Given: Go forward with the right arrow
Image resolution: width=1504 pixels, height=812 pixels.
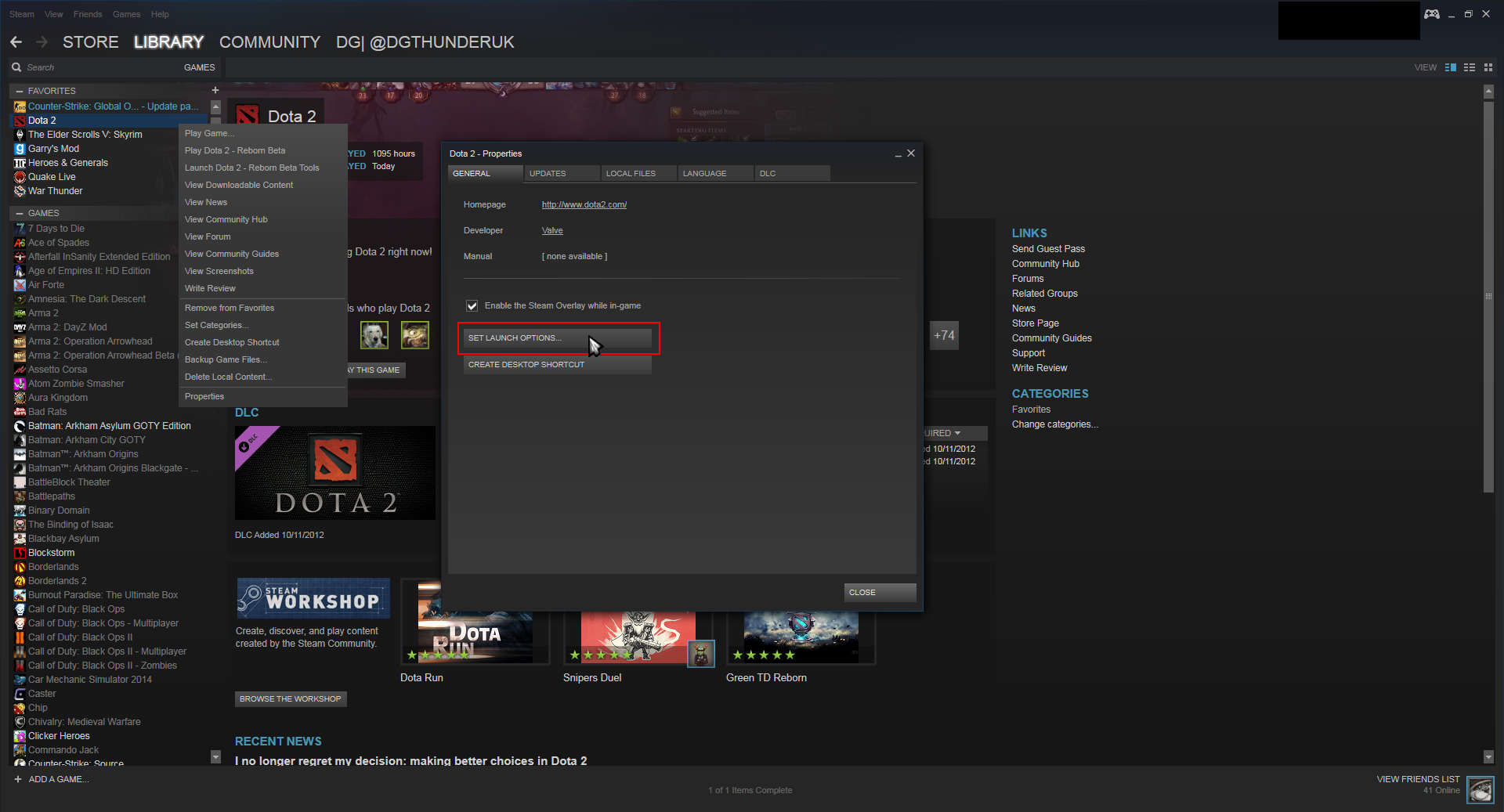Looking at the screenshot, I should [42, 42].
